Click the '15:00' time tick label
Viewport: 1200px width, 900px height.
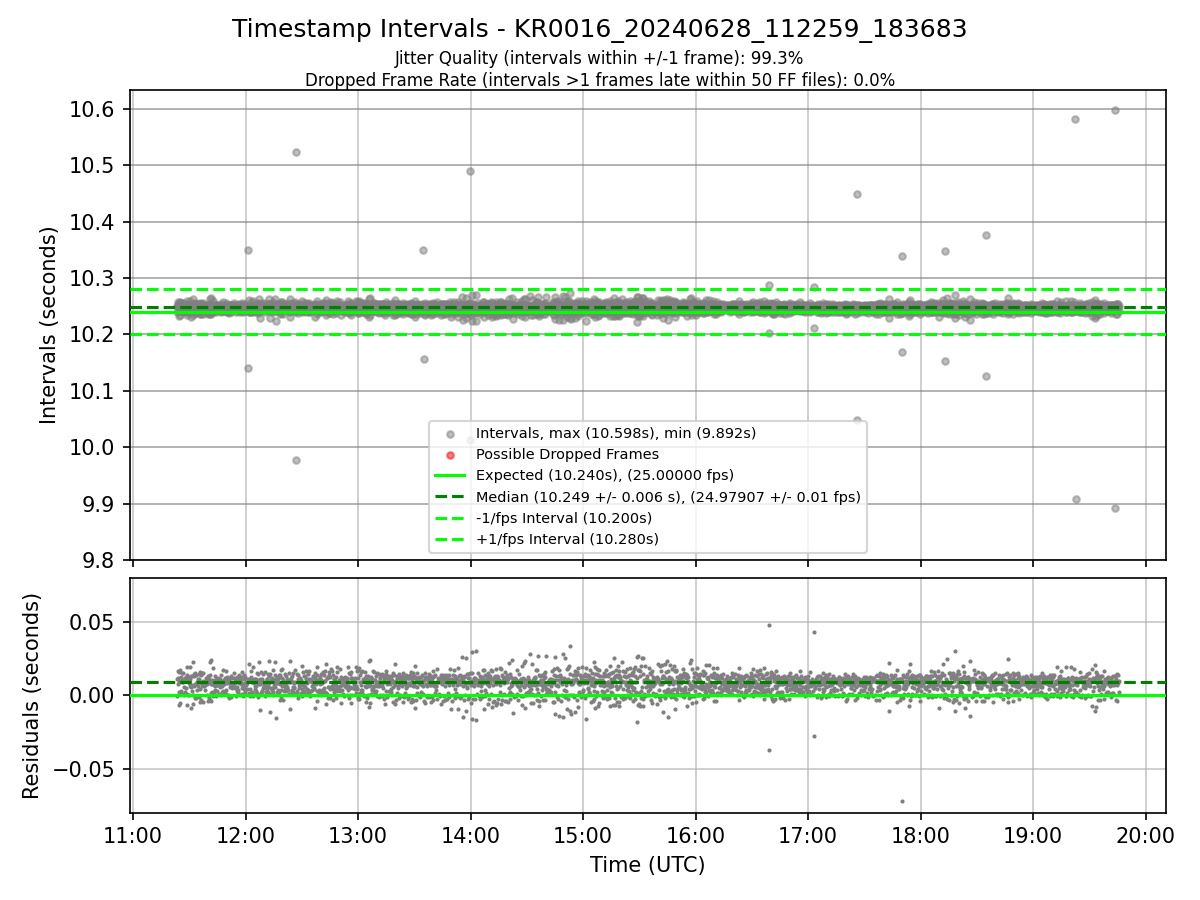583,834
